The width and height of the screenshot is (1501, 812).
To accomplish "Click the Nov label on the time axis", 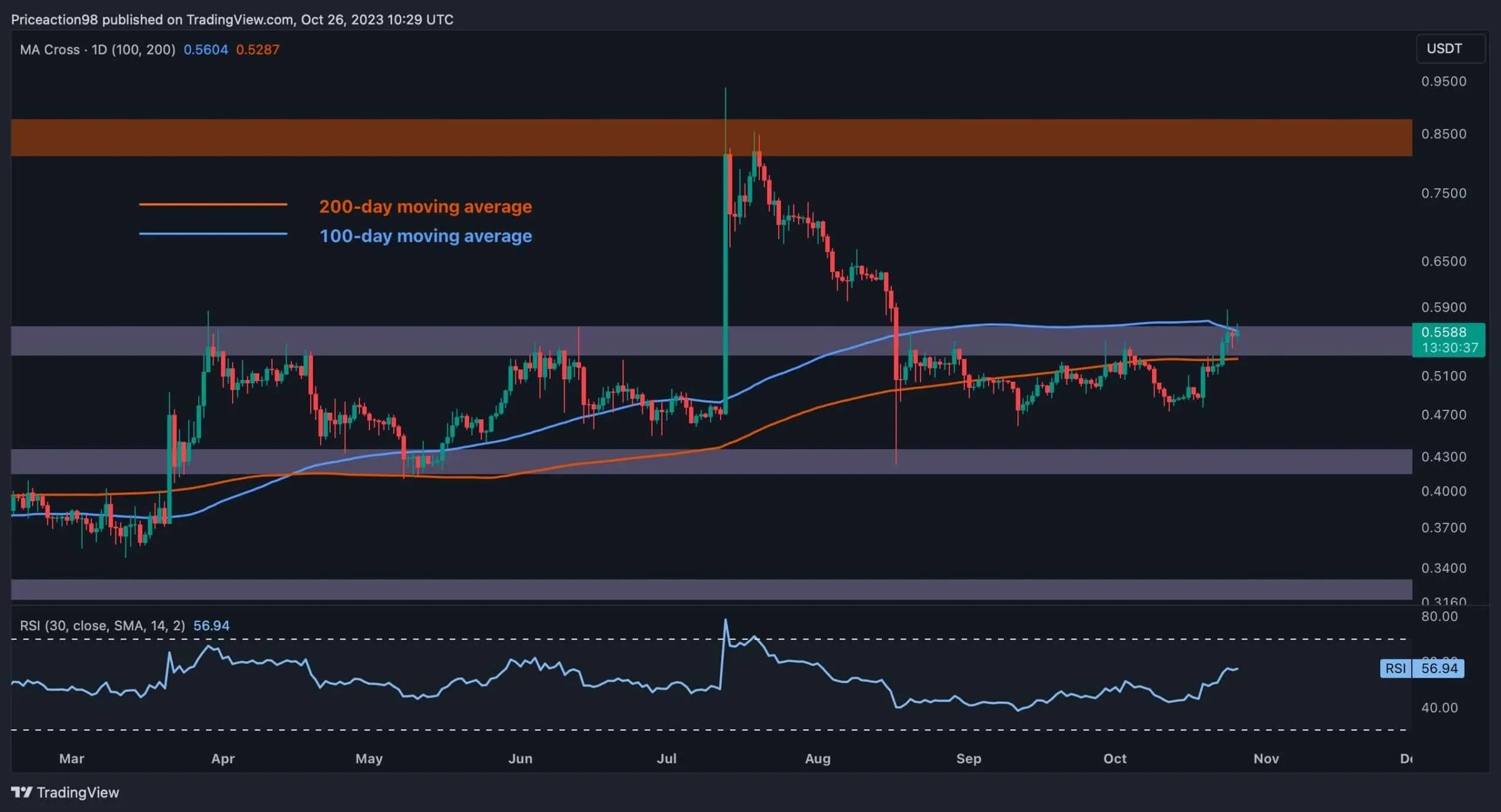I will 1266,758.
